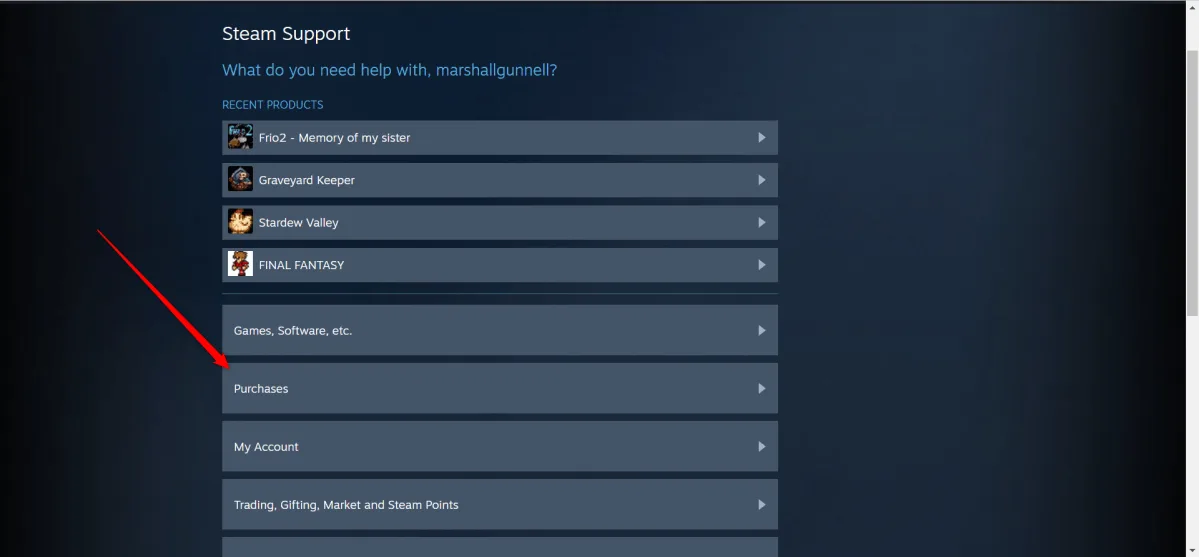Open Trading, Gifting, Market and Steam Points
This screenshot has width=1199, height=557.
click(x=500, y=504)
